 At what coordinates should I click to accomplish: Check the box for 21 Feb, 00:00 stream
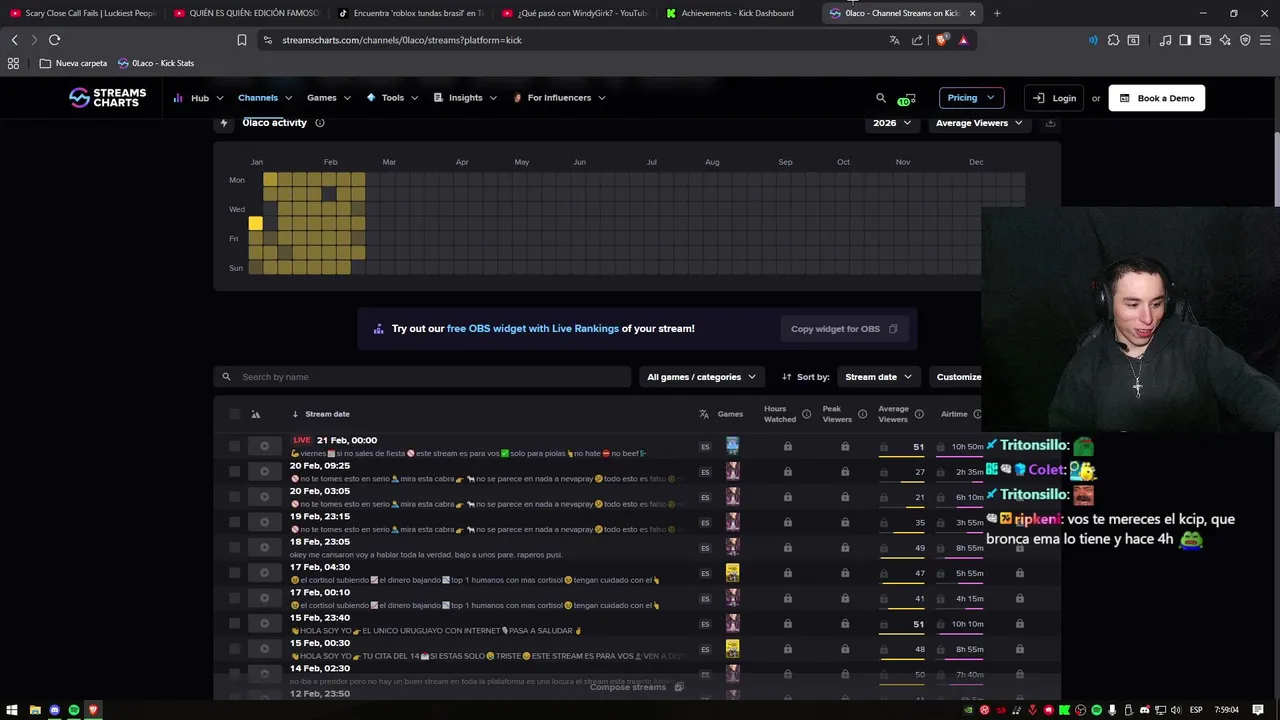(x=234, y=447)
